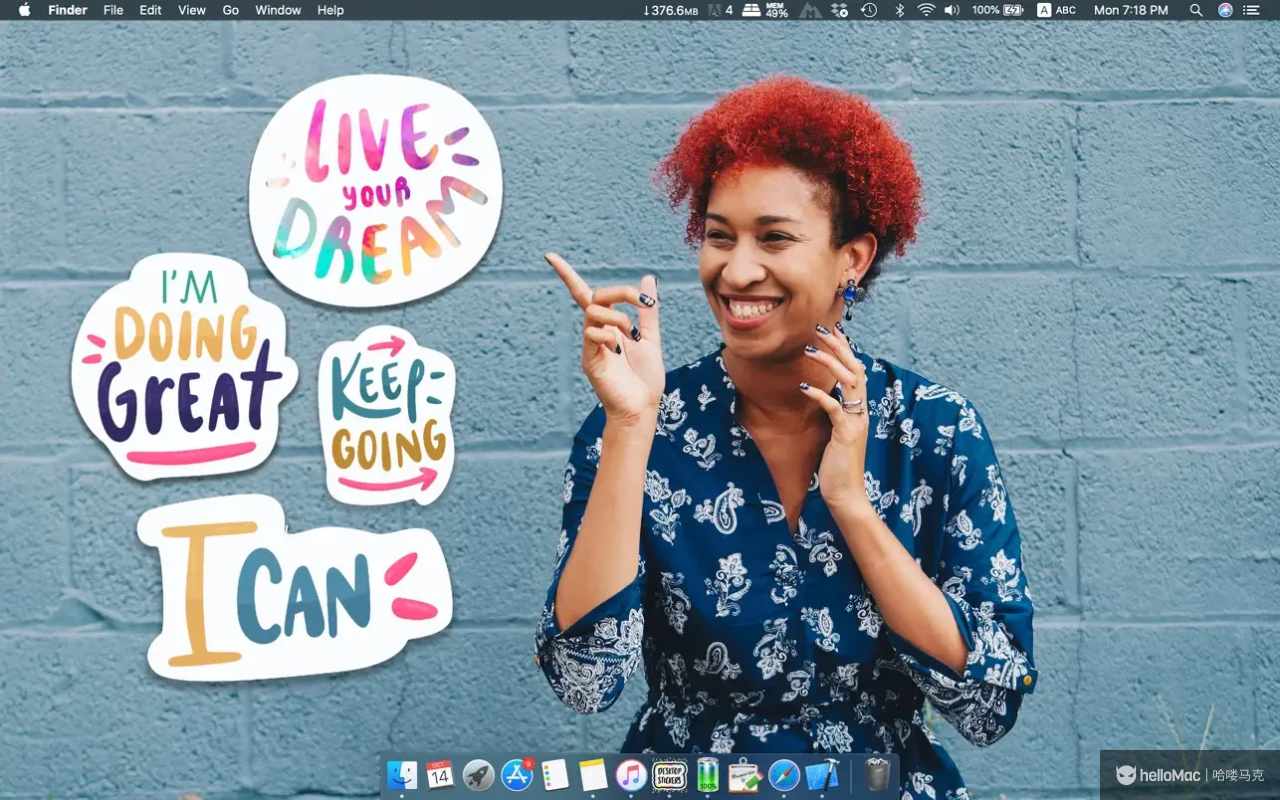
Task: Launch Safari from the Dock
Action: coord(784,775)
